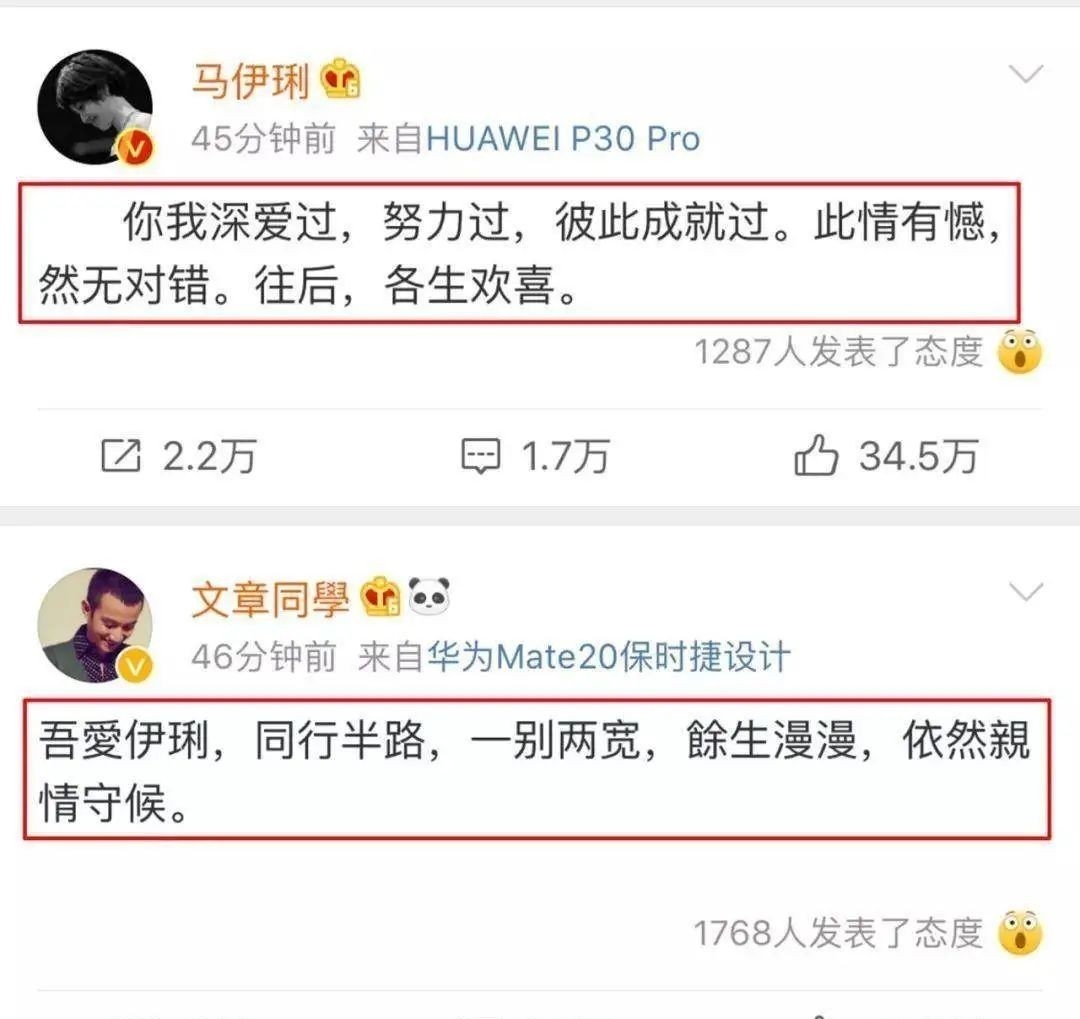The image size is (1080, 1019).
Task: Tap the surprised emoji next to 1768人发表了态度
Action: click(x=1020, y=933)
